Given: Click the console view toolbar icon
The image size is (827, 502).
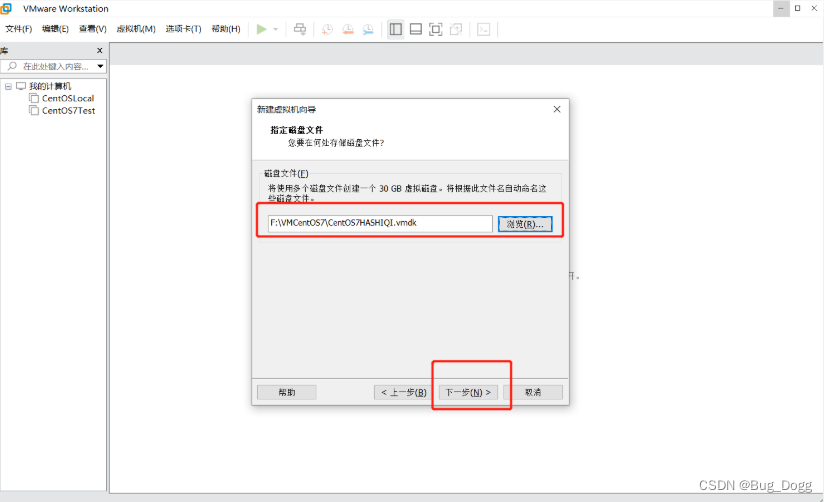Looking at the screenshot, I should tap(484, 30).
